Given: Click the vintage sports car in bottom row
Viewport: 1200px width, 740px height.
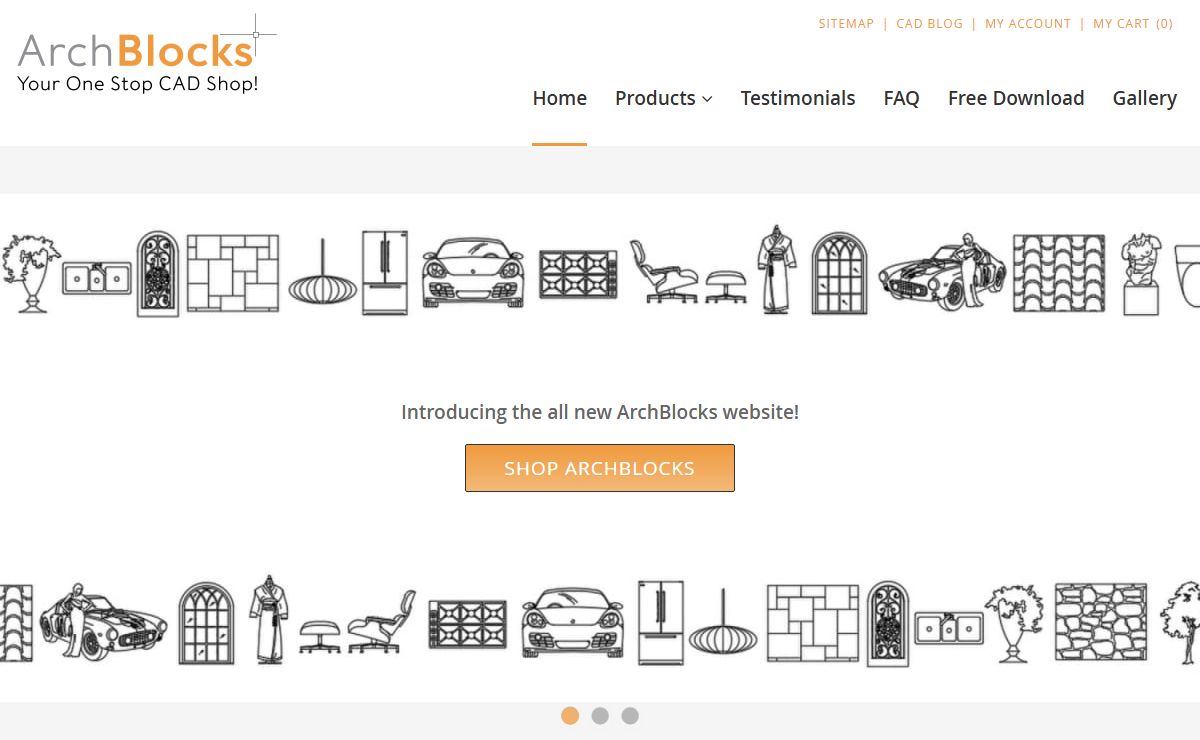Looking at the screenshot, I should (103, 622).
